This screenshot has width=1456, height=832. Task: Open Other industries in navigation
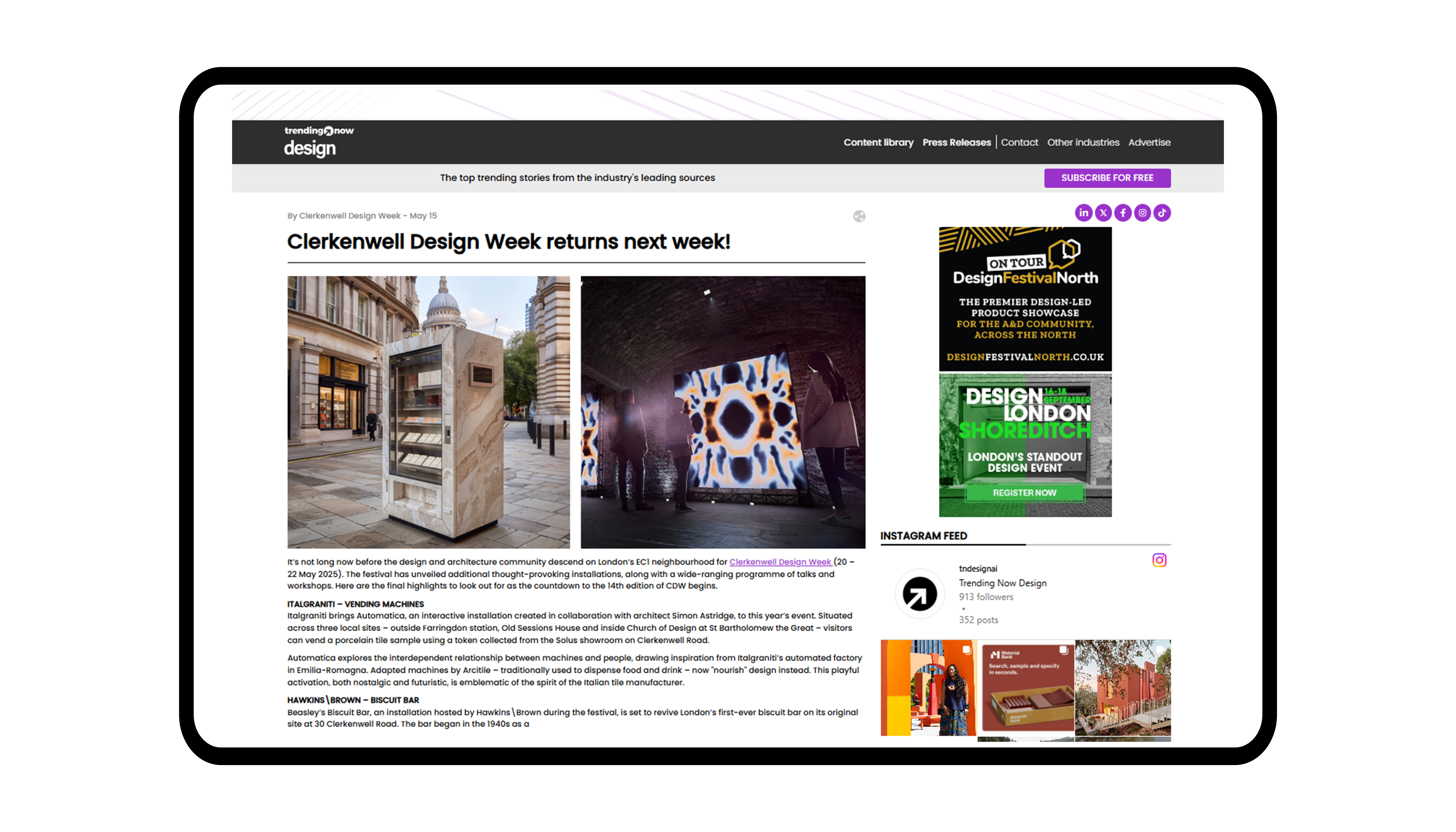click(x=1082, y=142)
